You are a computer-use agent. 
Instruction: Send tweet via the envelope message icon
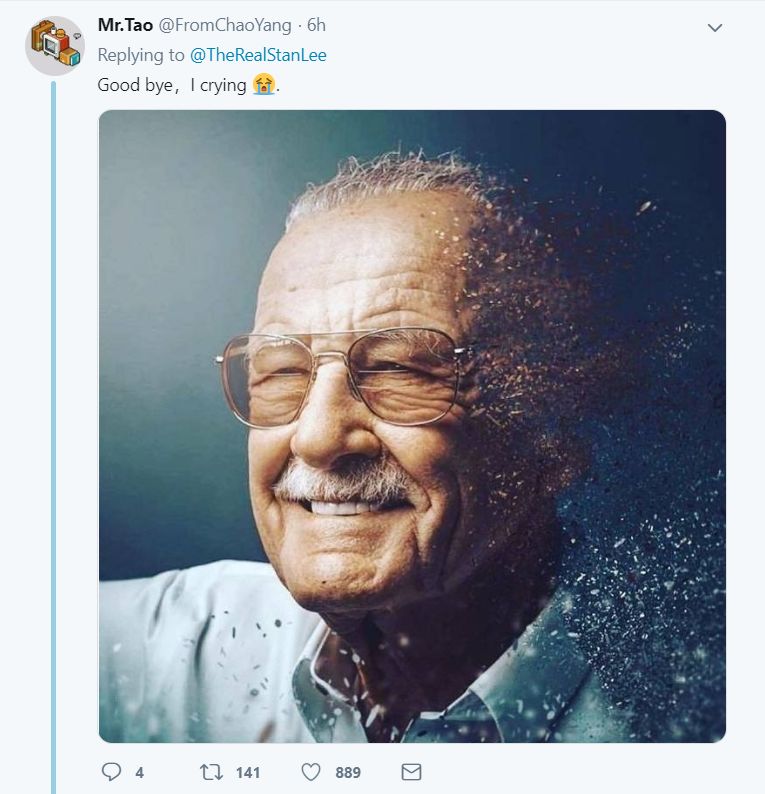[411, 772]
